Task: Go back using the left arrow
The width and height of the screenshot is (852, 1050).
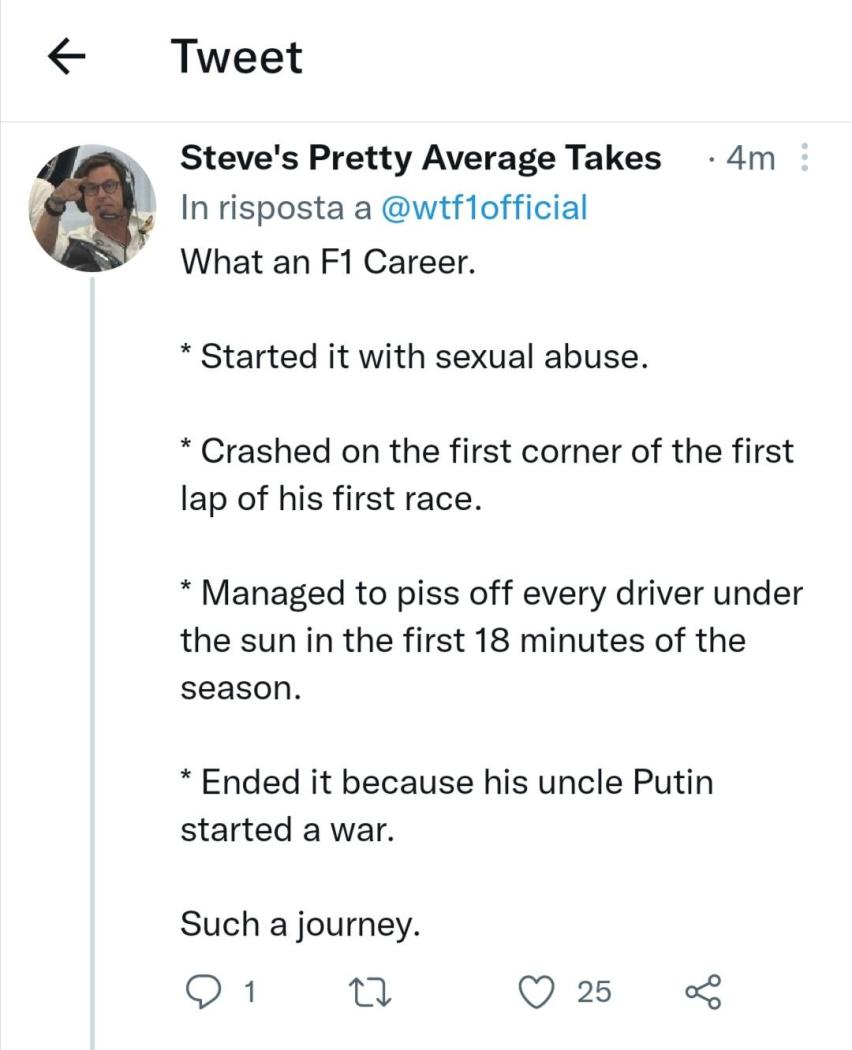Action: point(66,58)
